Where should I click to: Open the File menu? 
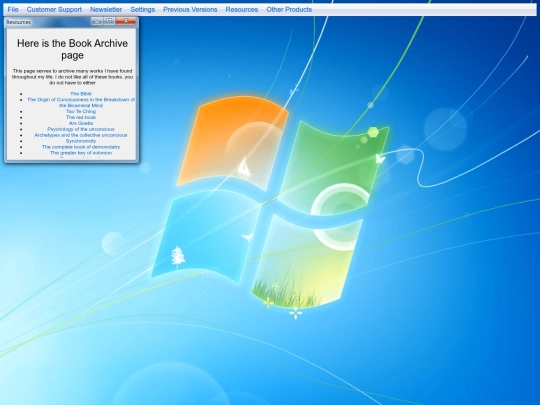tap(13, 10)
